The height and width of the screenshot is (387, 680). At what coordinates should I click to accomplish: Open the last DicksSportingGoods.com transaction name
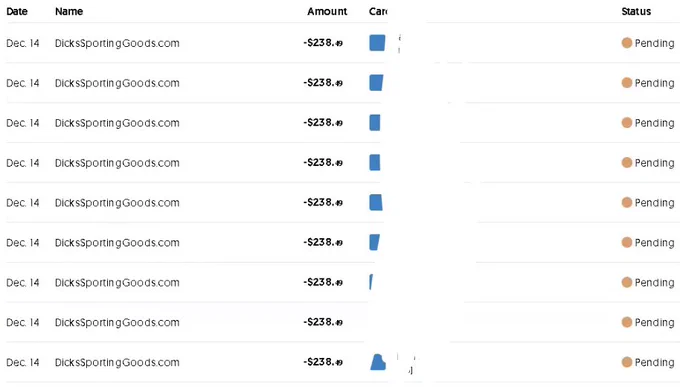click(117, 362)
